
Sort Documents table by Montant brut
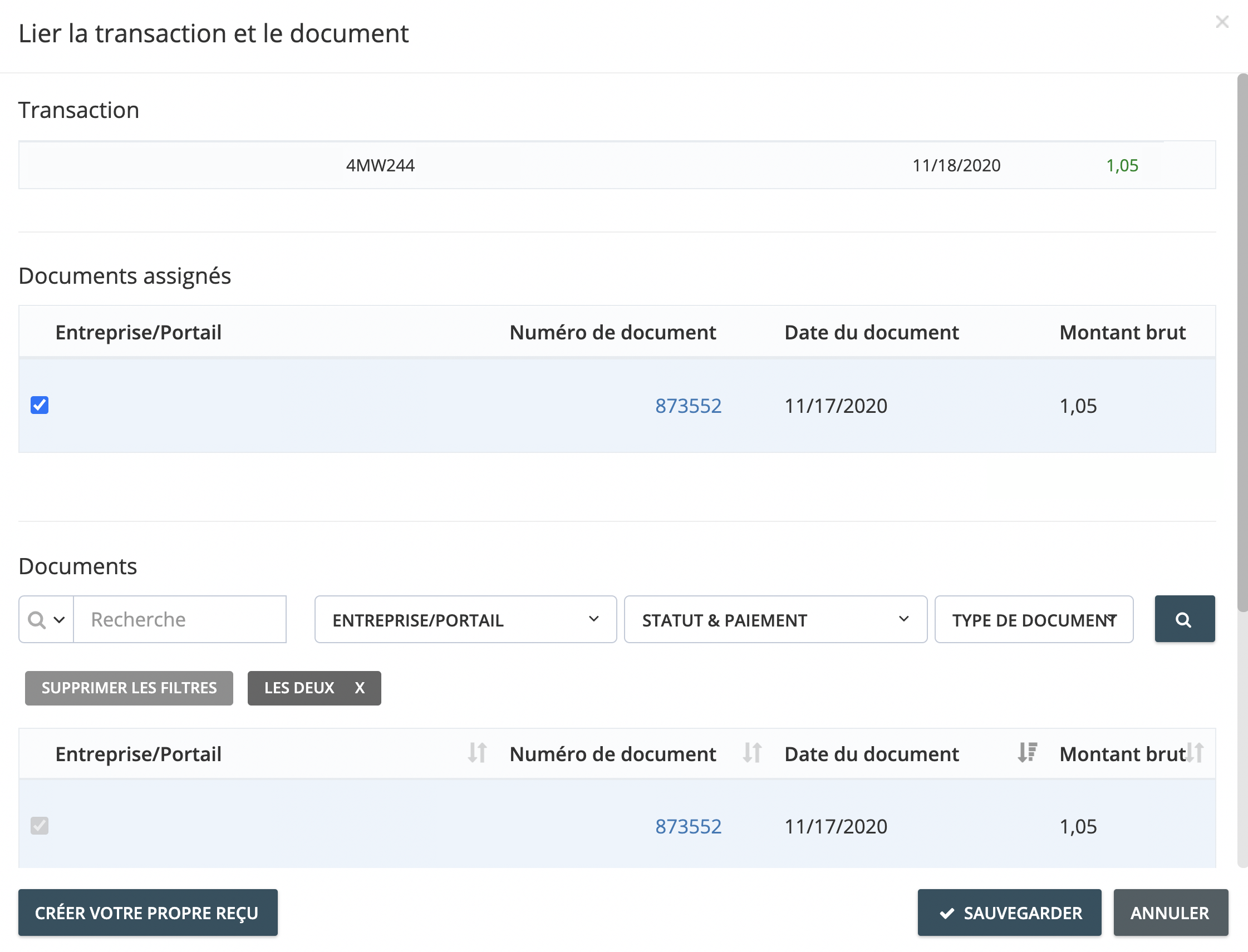point(1195,753)
